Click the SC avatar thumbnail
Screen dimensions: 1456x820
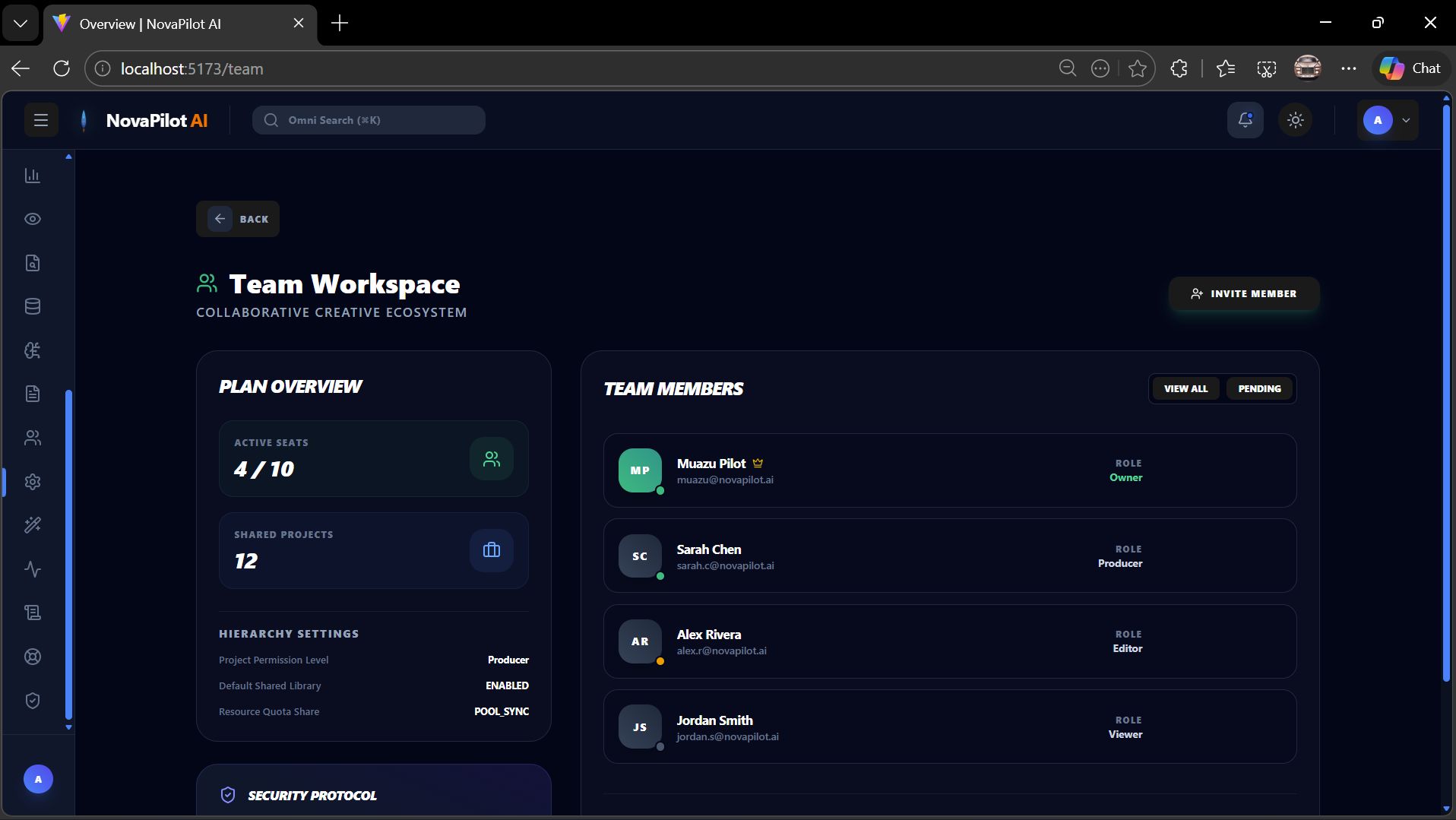[x=640, y=556]
